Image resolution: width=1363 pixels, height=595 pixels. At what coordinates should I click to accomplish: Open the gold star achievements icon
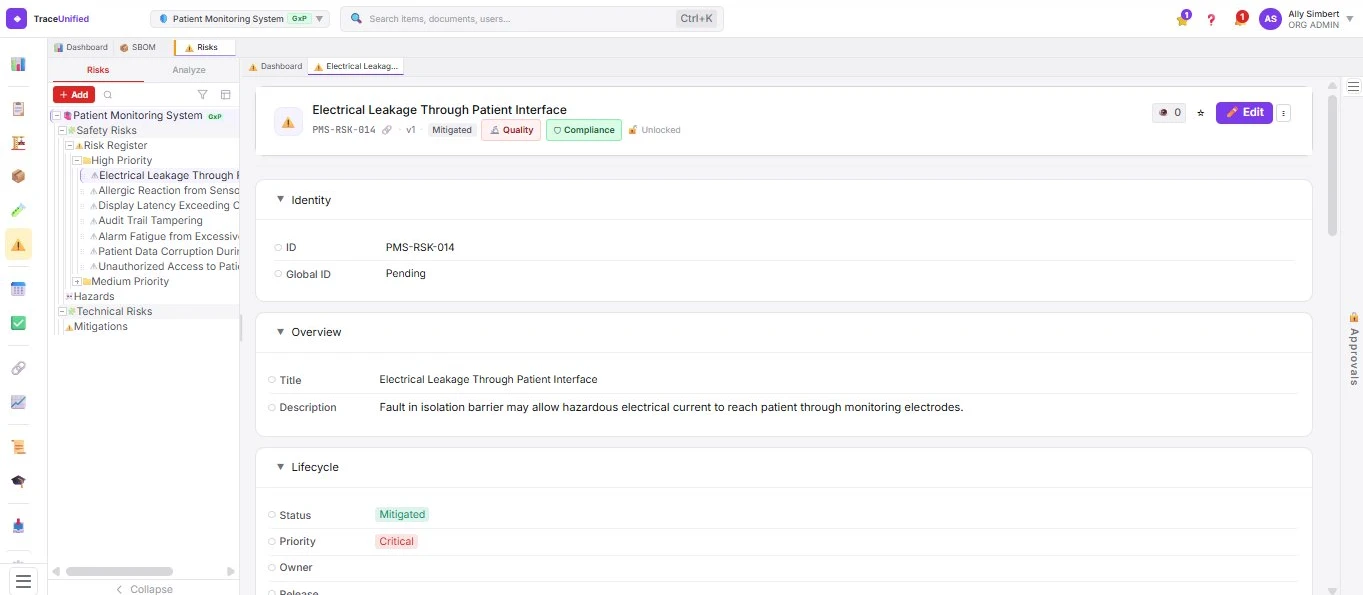(x=1183, y=19)
